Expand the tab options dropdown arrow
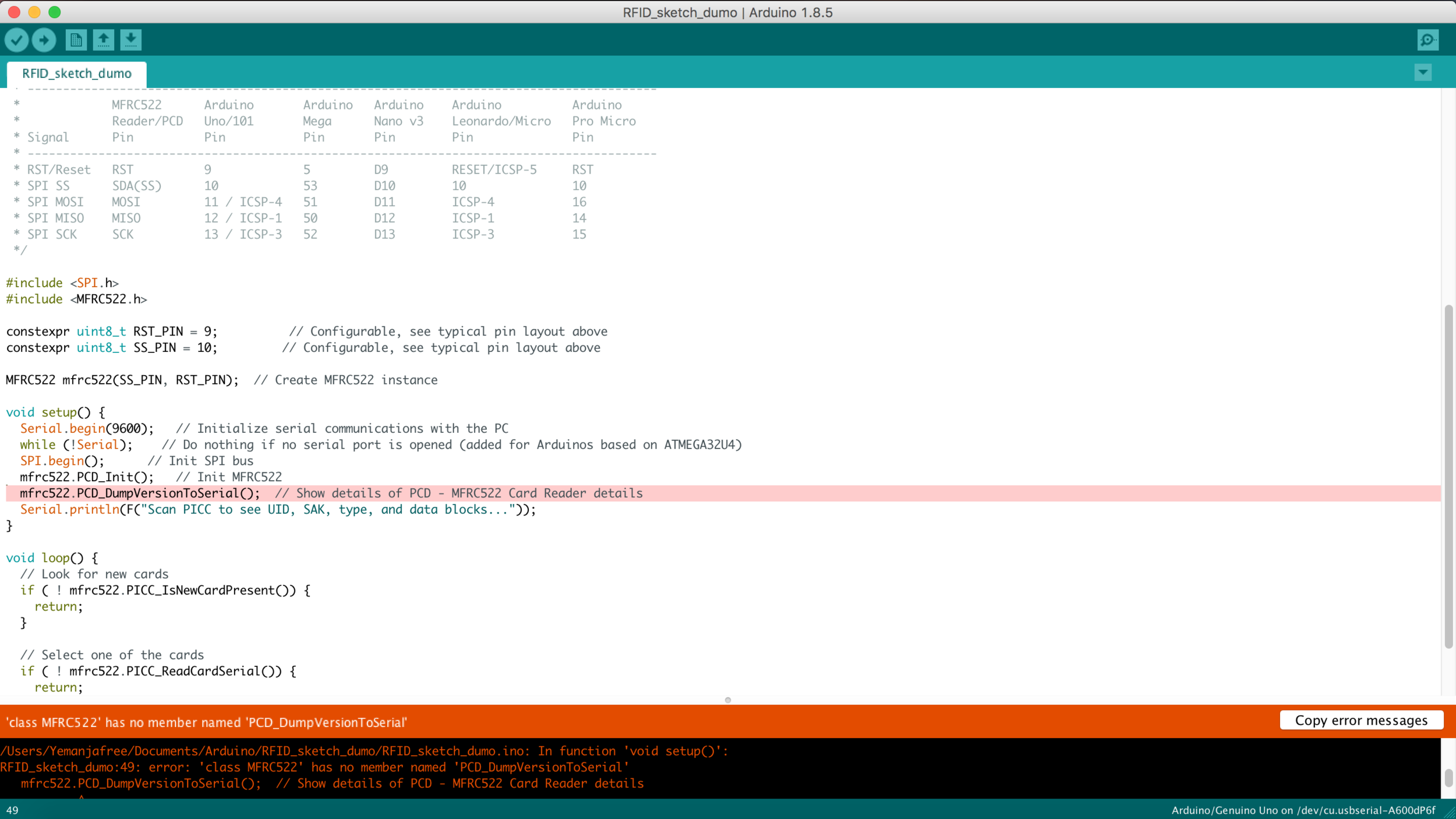This screenshot has width=1456, height=819. [1423, 73]
